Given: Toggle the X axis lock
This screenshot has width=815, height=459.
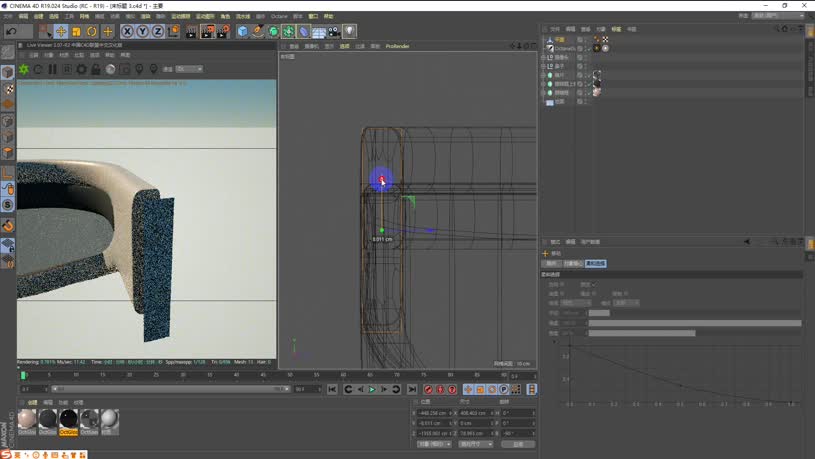Looking at the screenshot, I should click(x=127, y=31).
